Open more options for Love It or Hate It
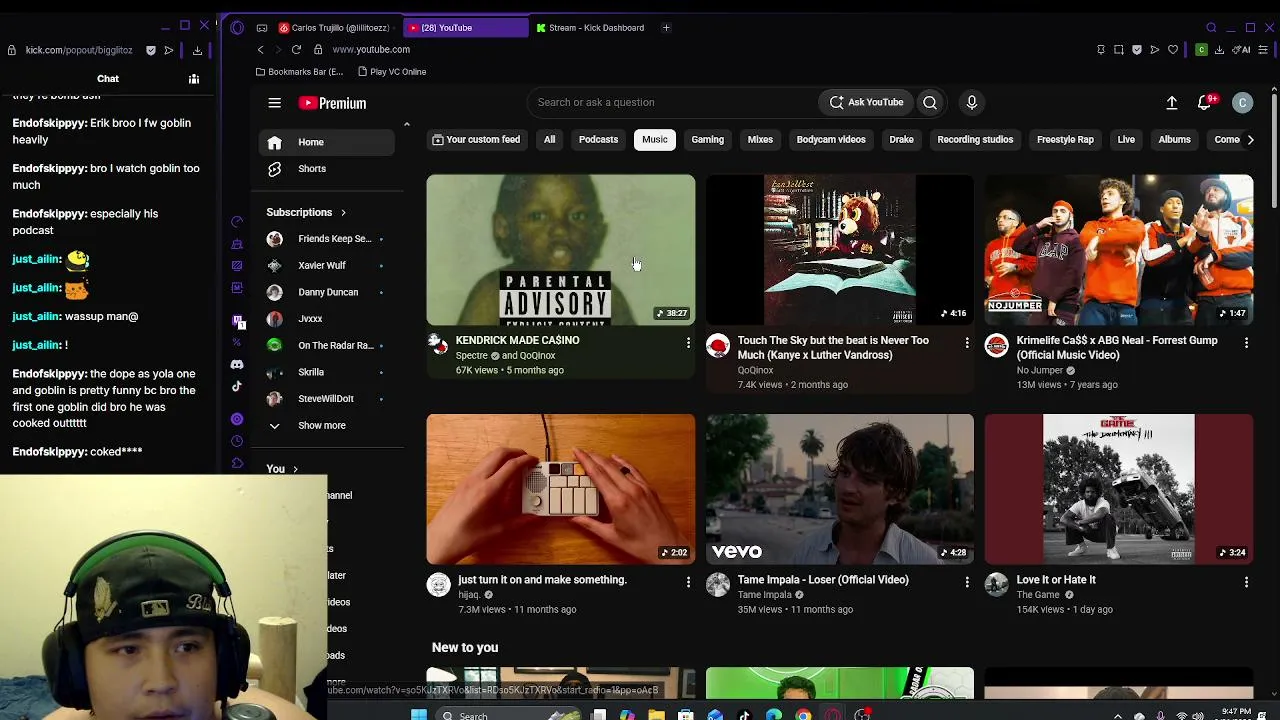The height and width of the screenshot is (720, 1280). pos(1246,582)
